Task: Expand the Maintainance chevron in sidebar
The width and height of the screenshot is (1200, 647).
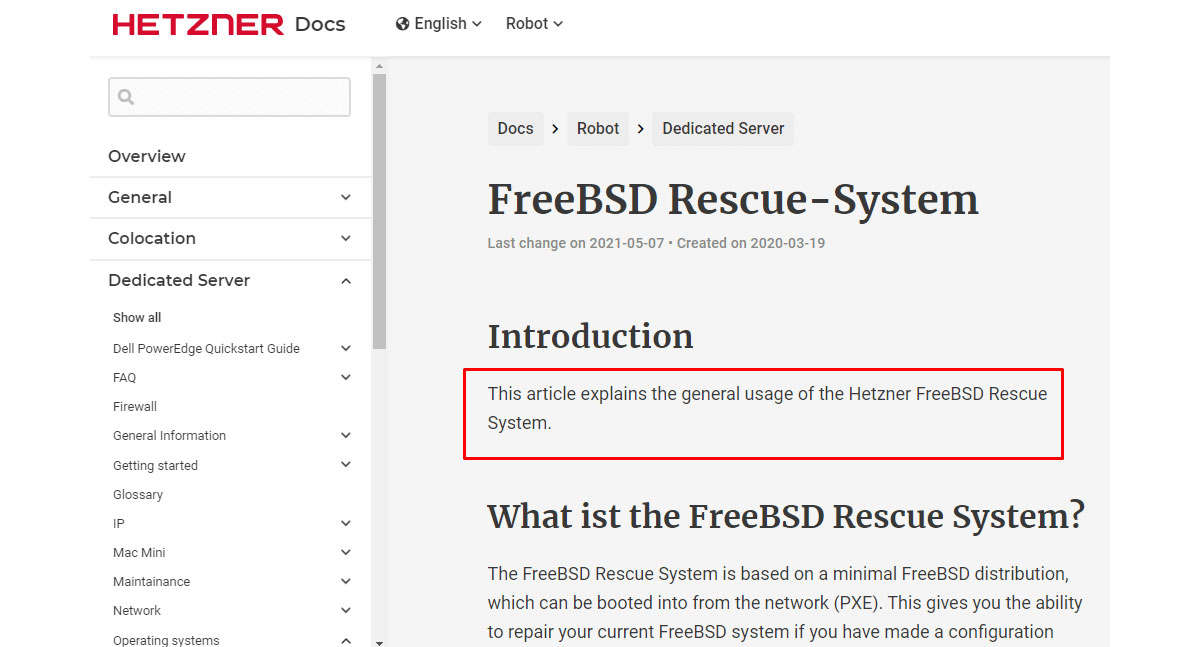Action: click(346, 582)
